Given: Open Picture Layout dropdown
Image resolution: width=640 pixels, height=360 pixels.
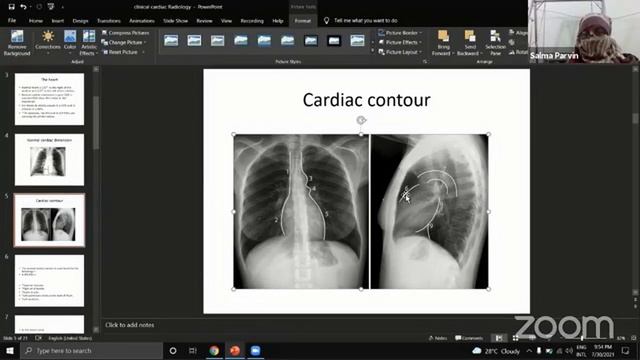Looking at the screenshot, I should pos(400,52).
